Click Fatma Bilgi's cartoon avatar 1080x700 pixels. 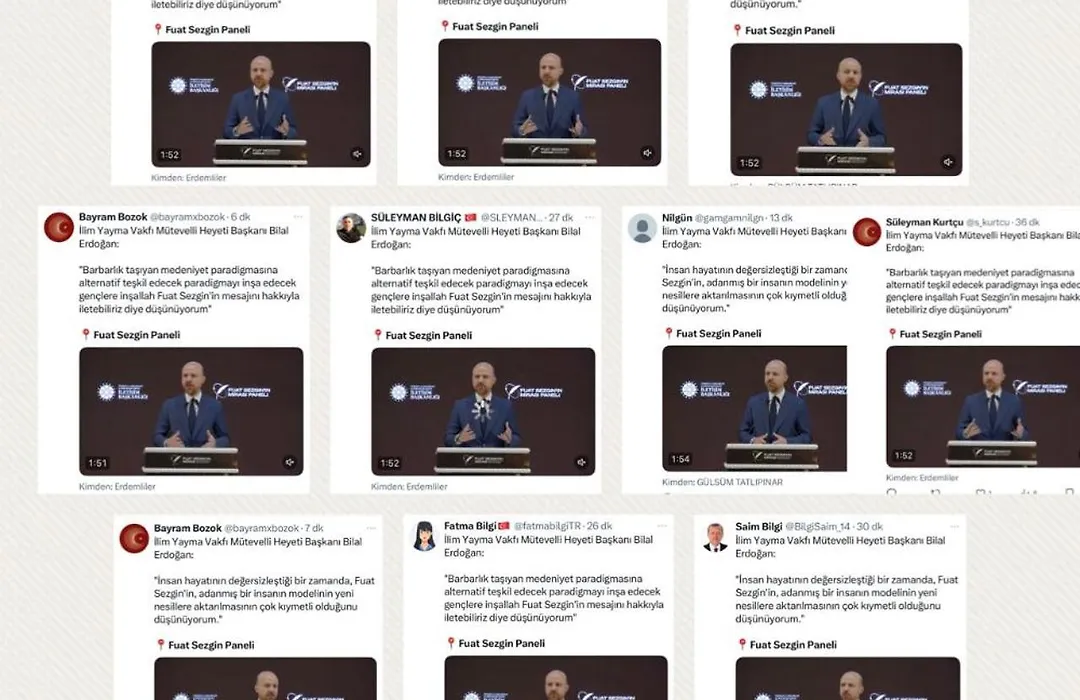[424, 537]
